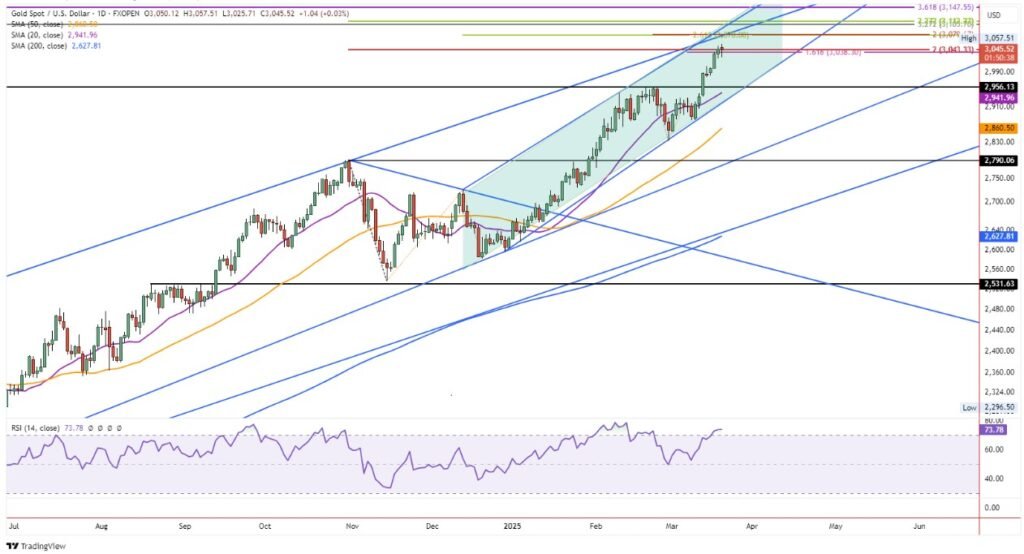
Task: Open the USD currency selector
Action: click(994, 15)
